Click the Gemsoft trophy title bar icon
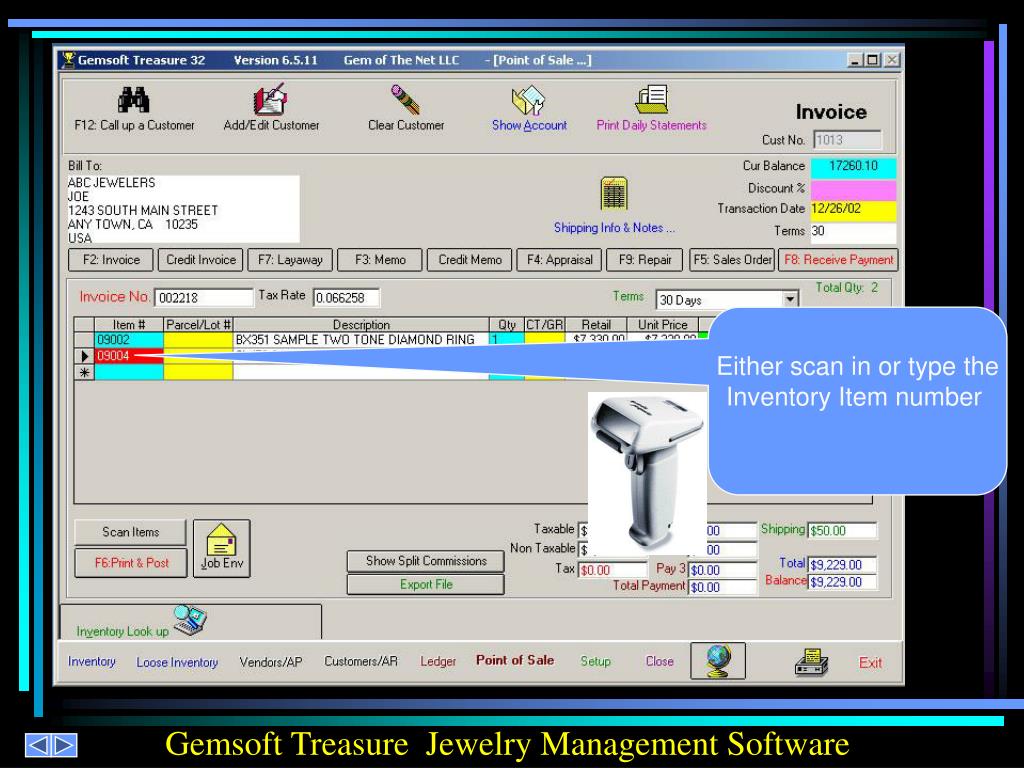The height and width of the screenshot is (768, 1024). pos(67,60)
